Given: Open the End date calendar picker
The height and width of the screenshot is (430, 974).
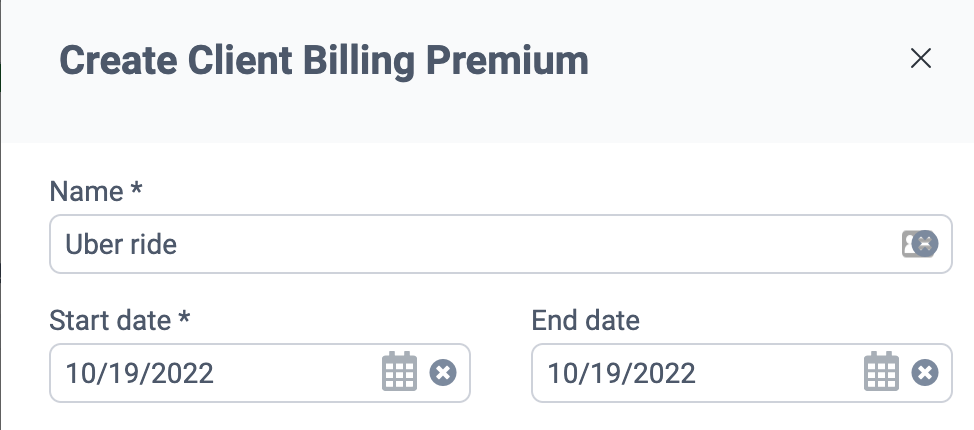Looking at the screenshot, I should coord(880,373).
